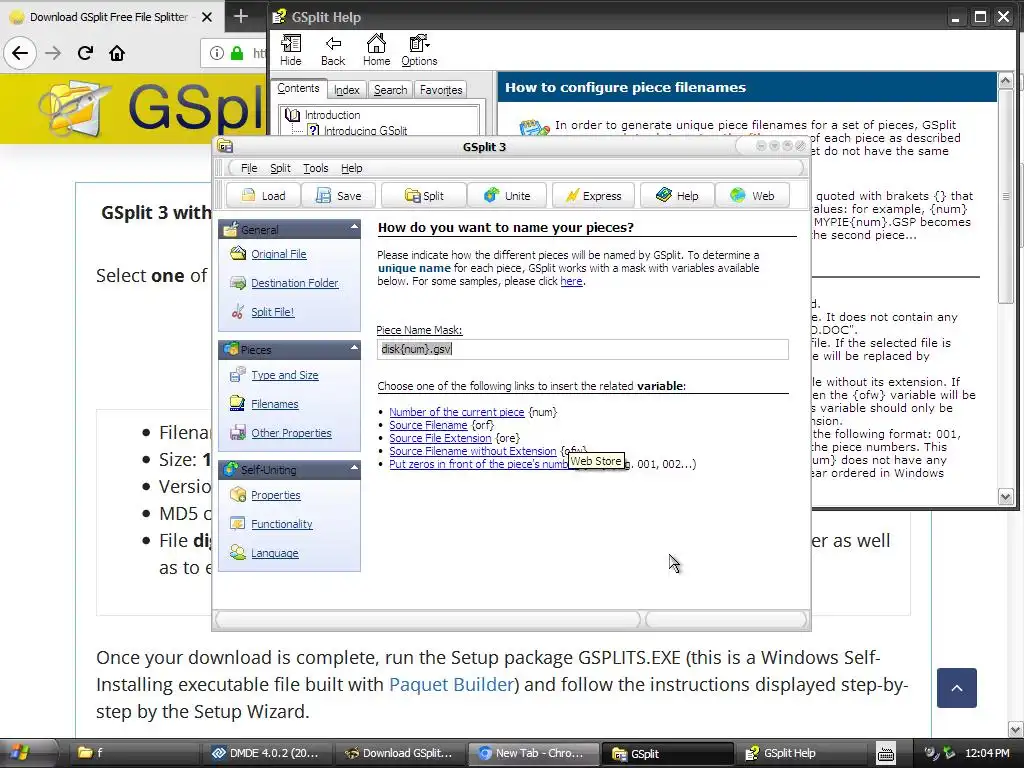The image size is (1024, 768).
Task: Collapse the Self-Uniting sidebar section
Action: pyautogui.click(x=354, y=468)
